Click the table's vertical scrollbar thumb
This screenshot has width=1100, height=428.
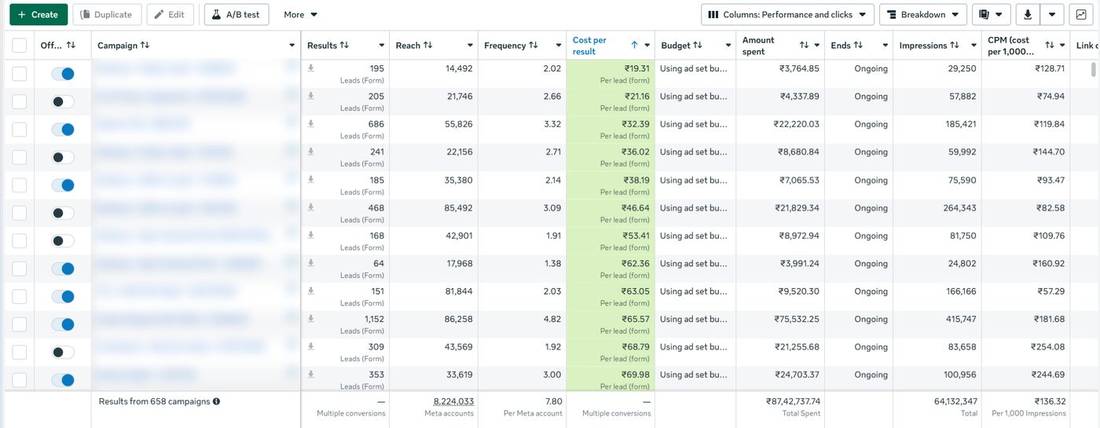click(1093, 69)
